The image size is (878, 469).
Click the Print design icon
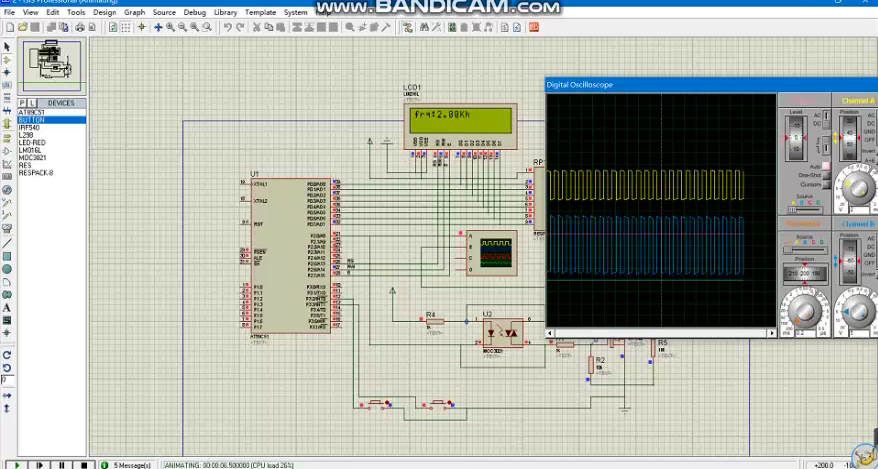coord(80,27)
